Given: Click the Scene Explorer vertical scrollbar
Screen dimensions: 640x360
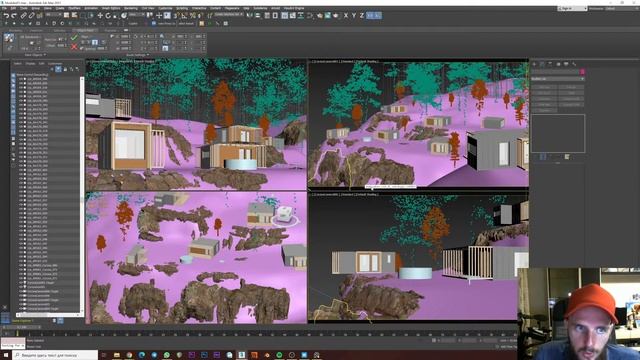Looking at the screenshot, I should coord(82,194).
